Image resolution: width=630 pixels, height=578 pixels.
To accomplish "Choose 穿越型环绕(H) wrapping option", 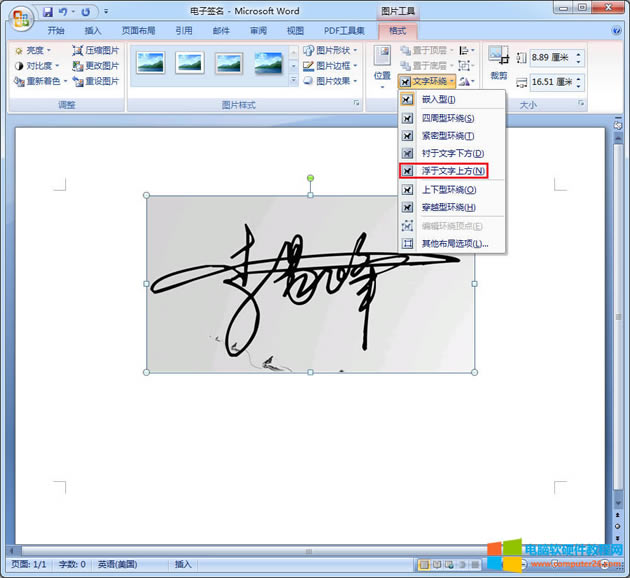I will pyautogui.click(x=452, y=207).
